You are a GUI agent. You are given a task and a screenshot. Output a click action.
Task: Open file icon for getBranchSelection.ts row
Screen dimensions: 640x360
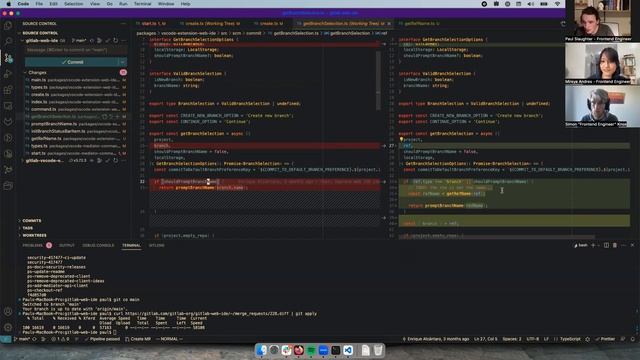coord(105,116)
